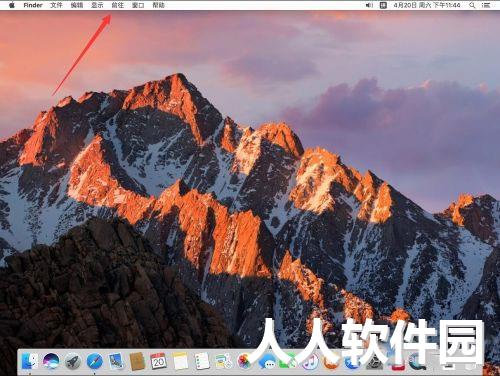Open the 帮助 (Help) menu
Screen dimensions: 500x376
[x=158, y=5]
